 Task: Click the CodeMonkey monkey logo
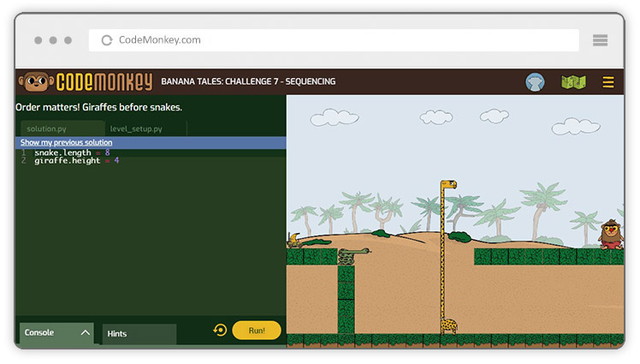[36, 81]
